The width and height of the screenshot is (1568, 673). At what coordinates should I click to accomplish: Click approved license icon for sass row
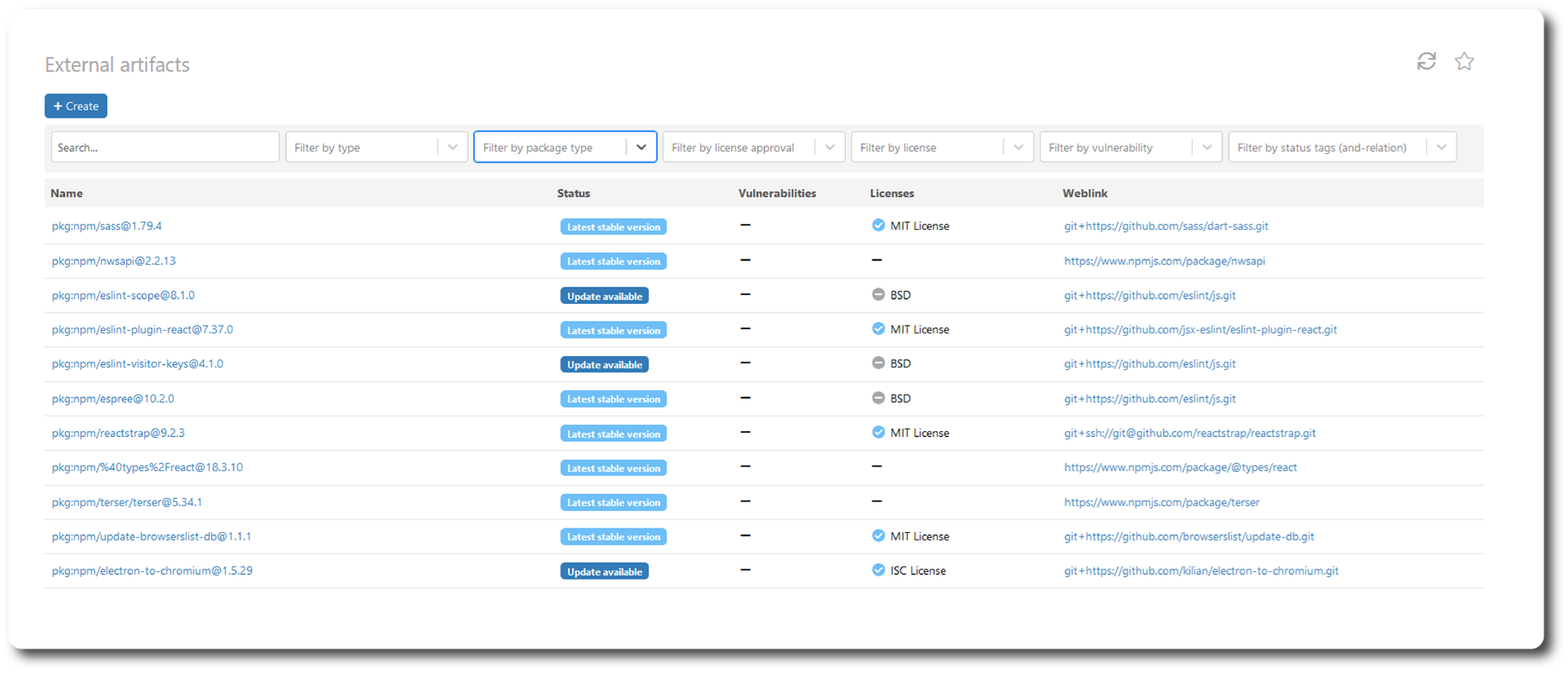pyautogui.click(x=878, y=225)
